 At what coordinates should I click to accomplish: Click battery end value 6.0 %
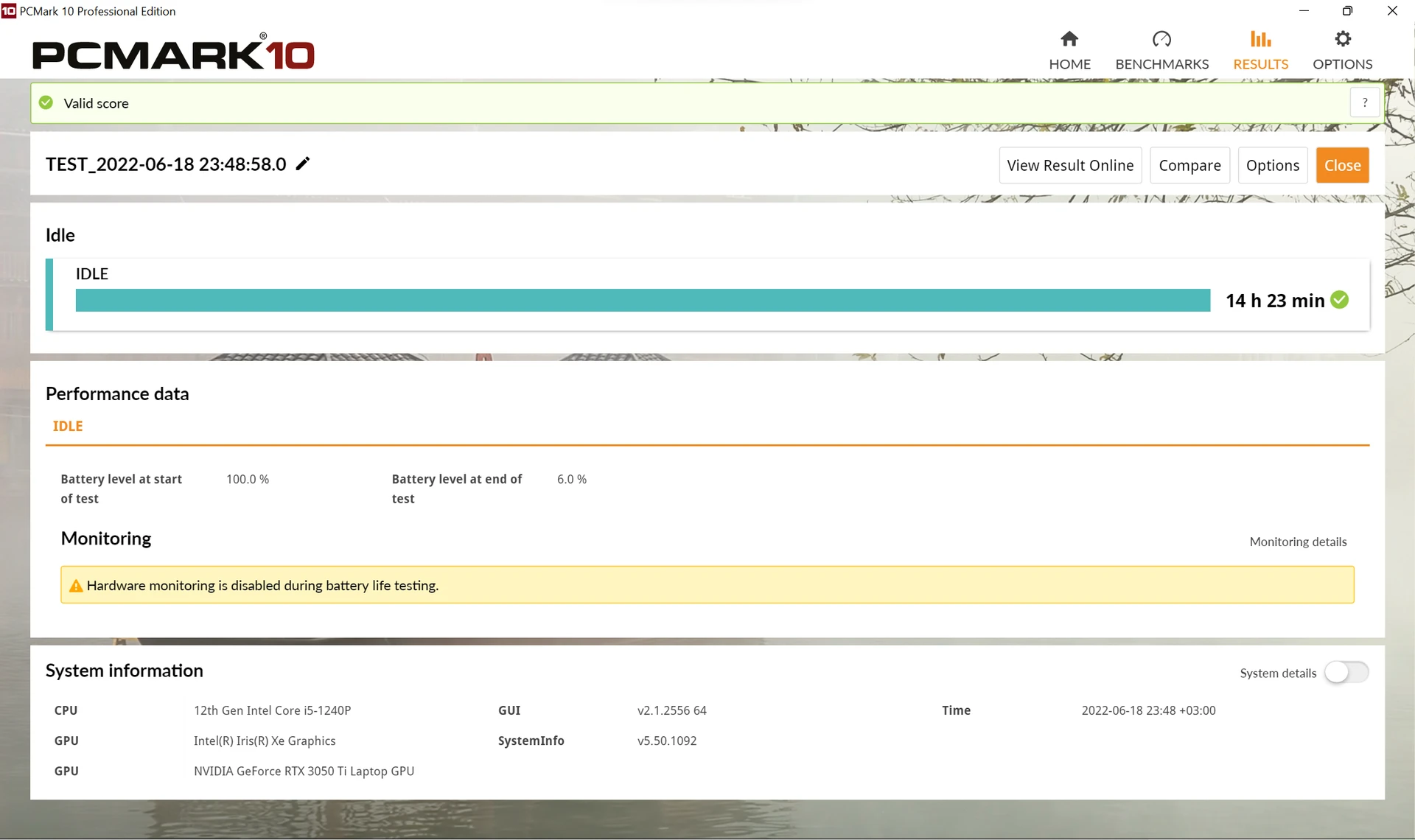572,479
